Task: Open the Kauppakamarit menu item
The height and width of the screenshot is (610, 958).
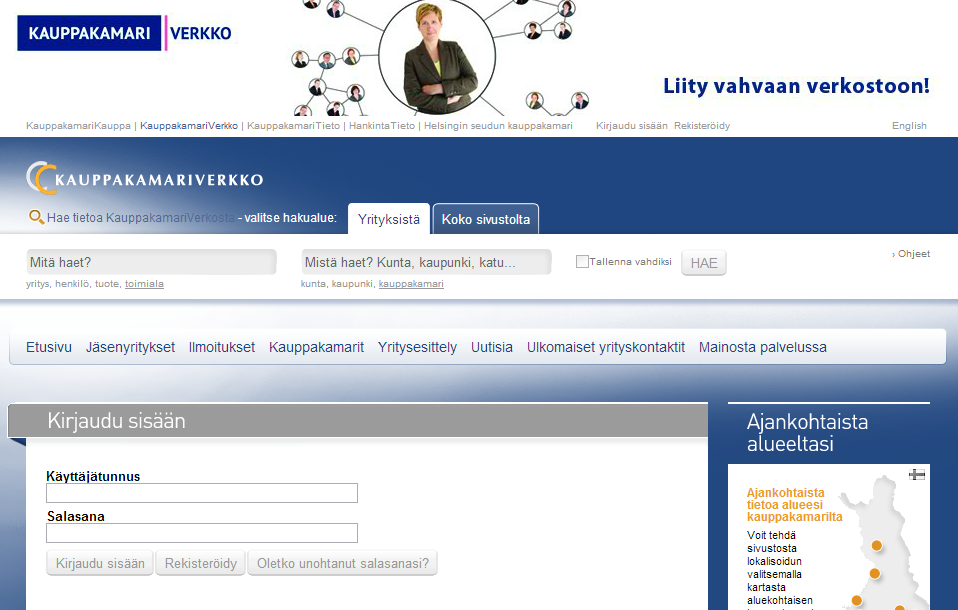Action: 316,347
